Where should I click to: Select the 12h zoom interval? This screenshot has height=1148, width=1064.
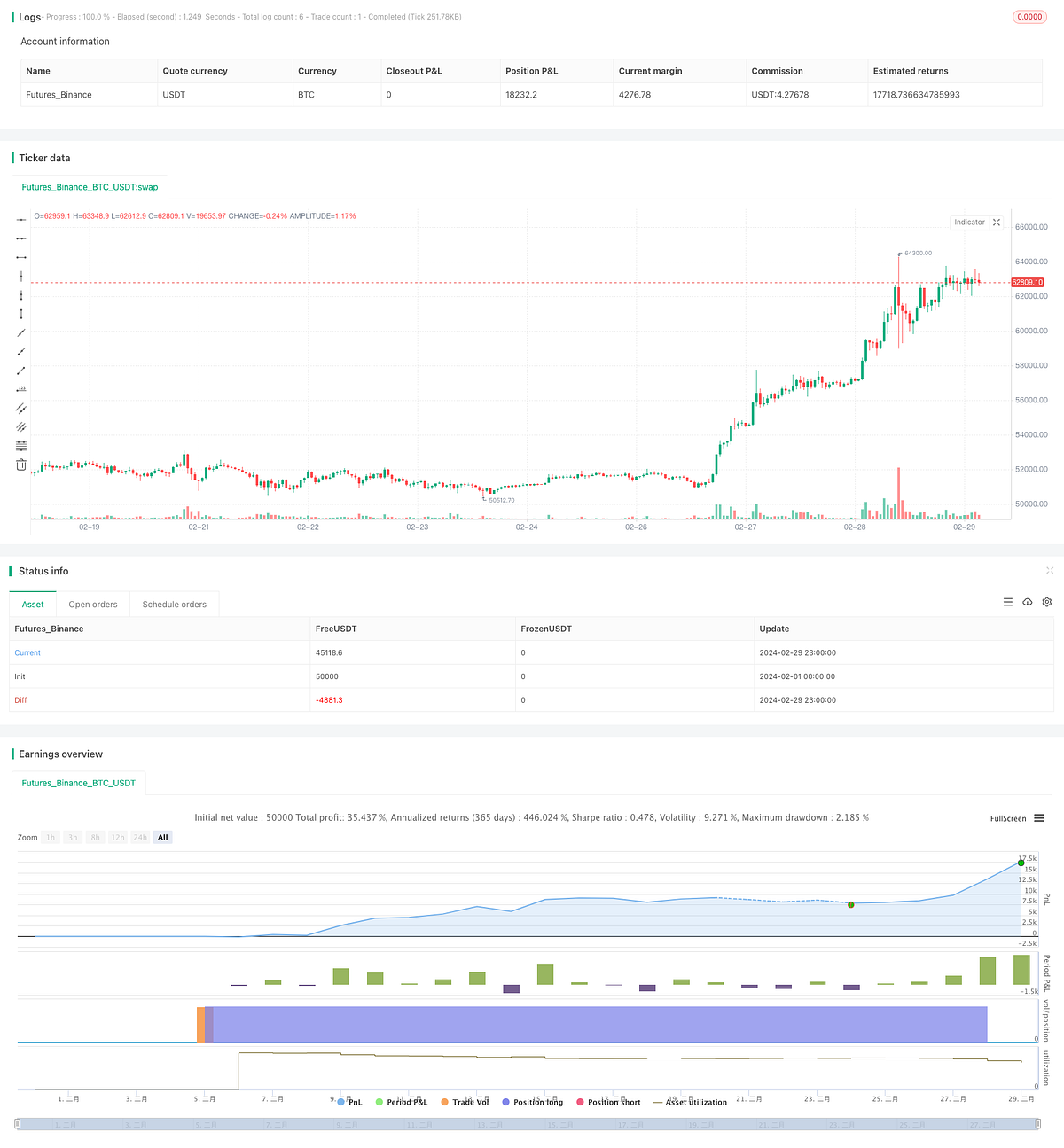tap(117, 837)
